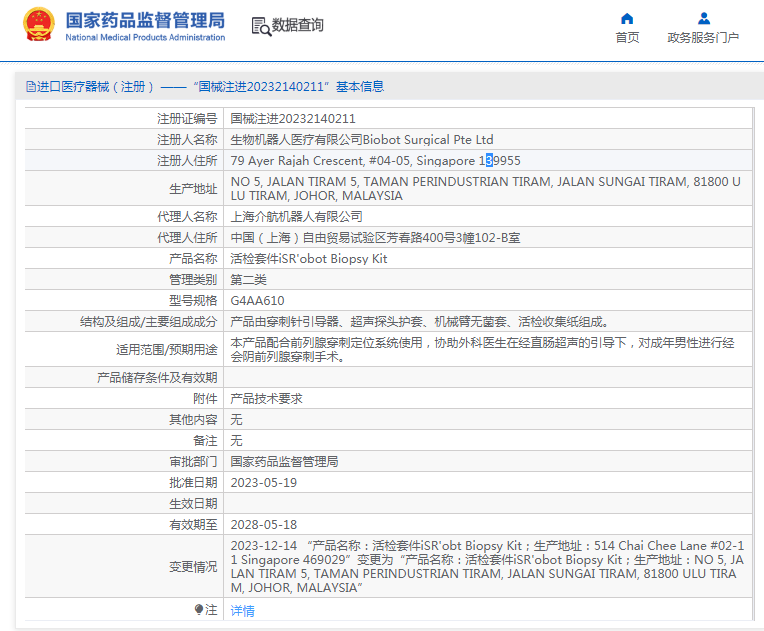Click the 有效期至 row label
Viewport: 764px width, 631px height.
pos(193,524)
